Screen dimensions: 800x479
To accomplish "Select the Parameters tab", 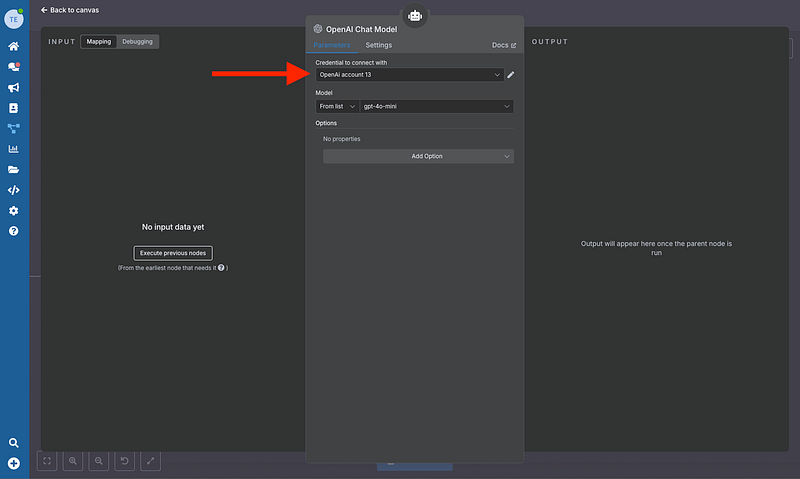I will [x=332, y=45].
